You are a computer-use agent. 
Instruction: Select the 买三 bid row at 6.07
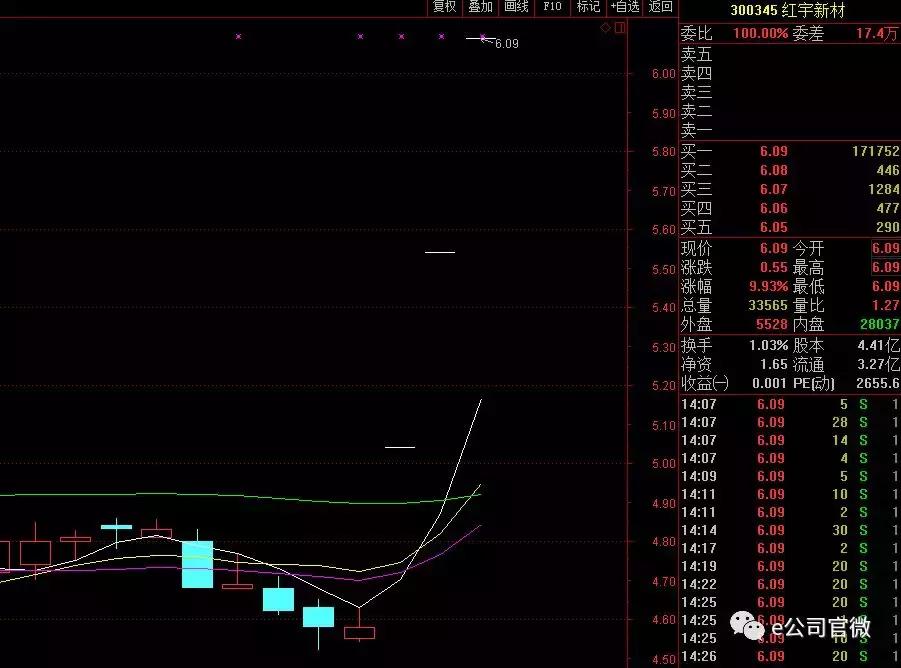pyautogui.click(x=790, y=190)
